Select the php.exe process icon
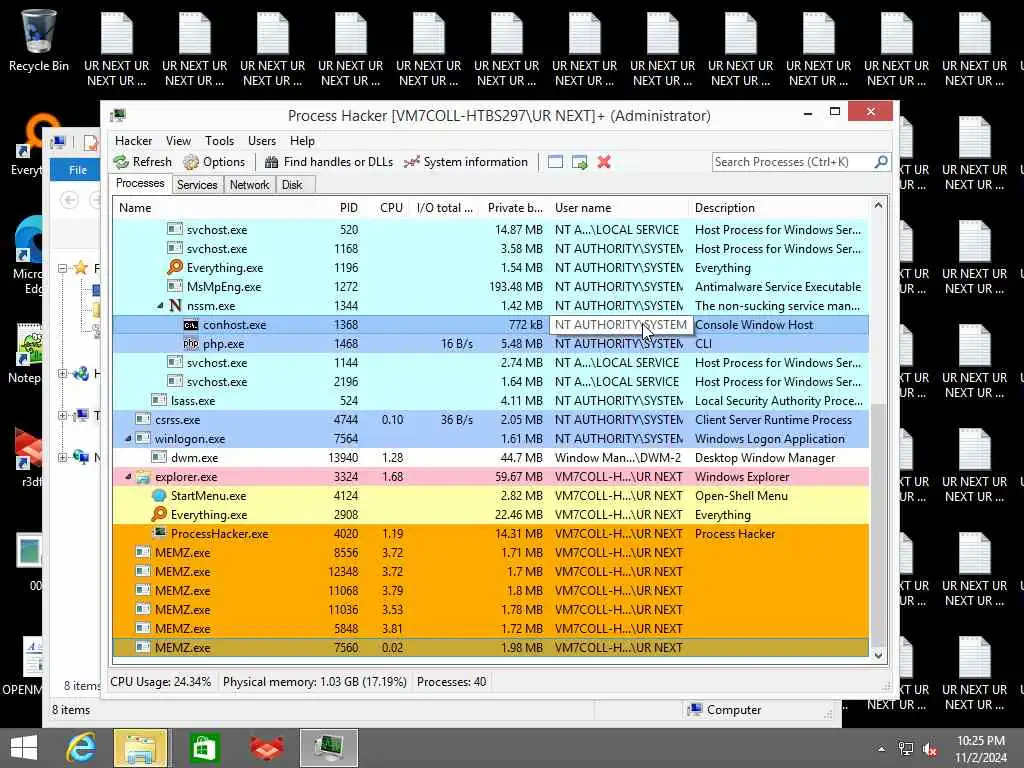1024x768 pixels. click(x=191, y=344)
